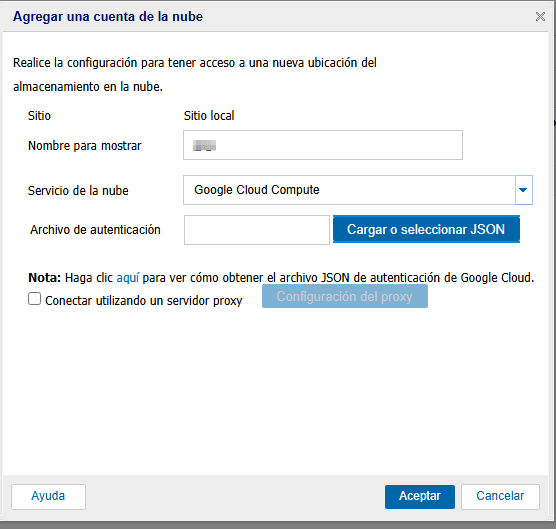Click the dialog title Agregar una cuenta de la nube
Screen dimensions: 556x529
[x=108, y=17]
